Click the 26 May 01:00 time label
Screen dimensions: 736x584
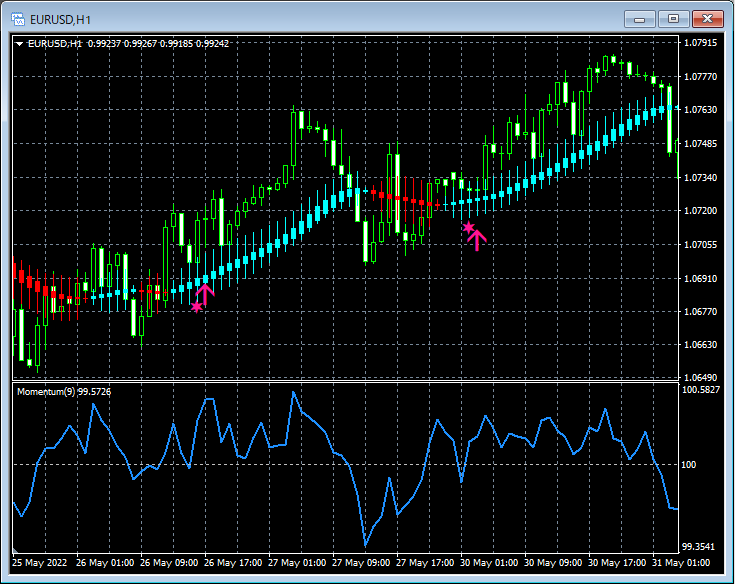pos(105,562)
